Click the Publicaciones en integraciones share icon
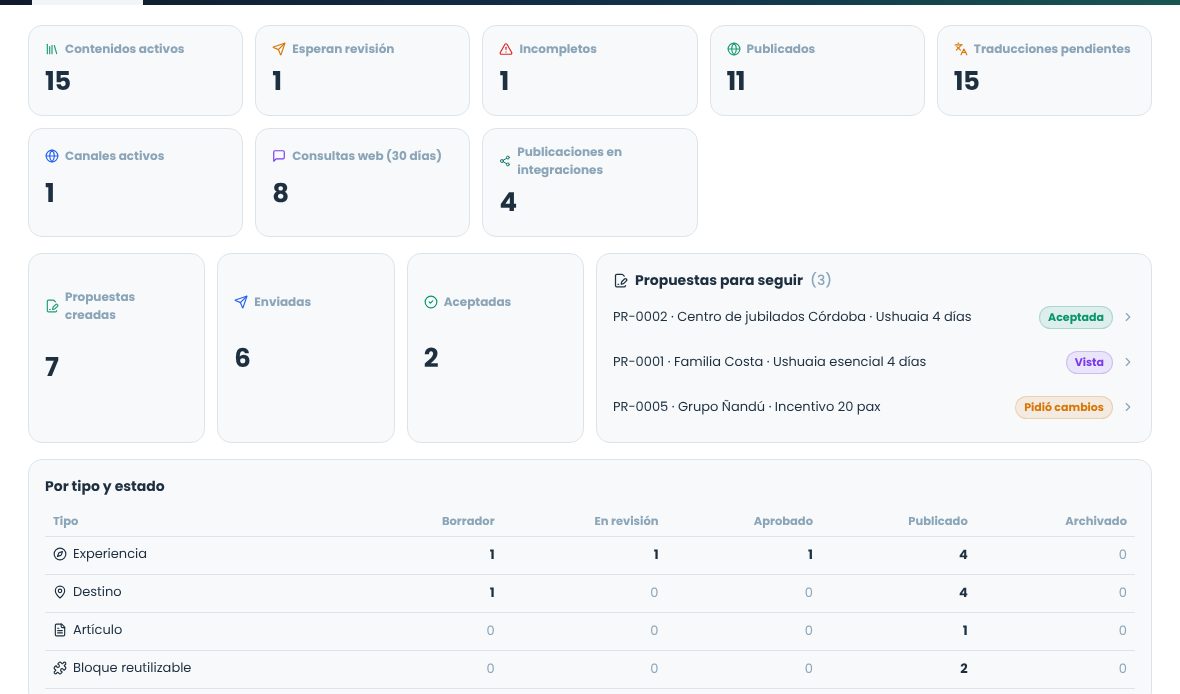Screen dimensions: 1180x694 coord(505,161)
